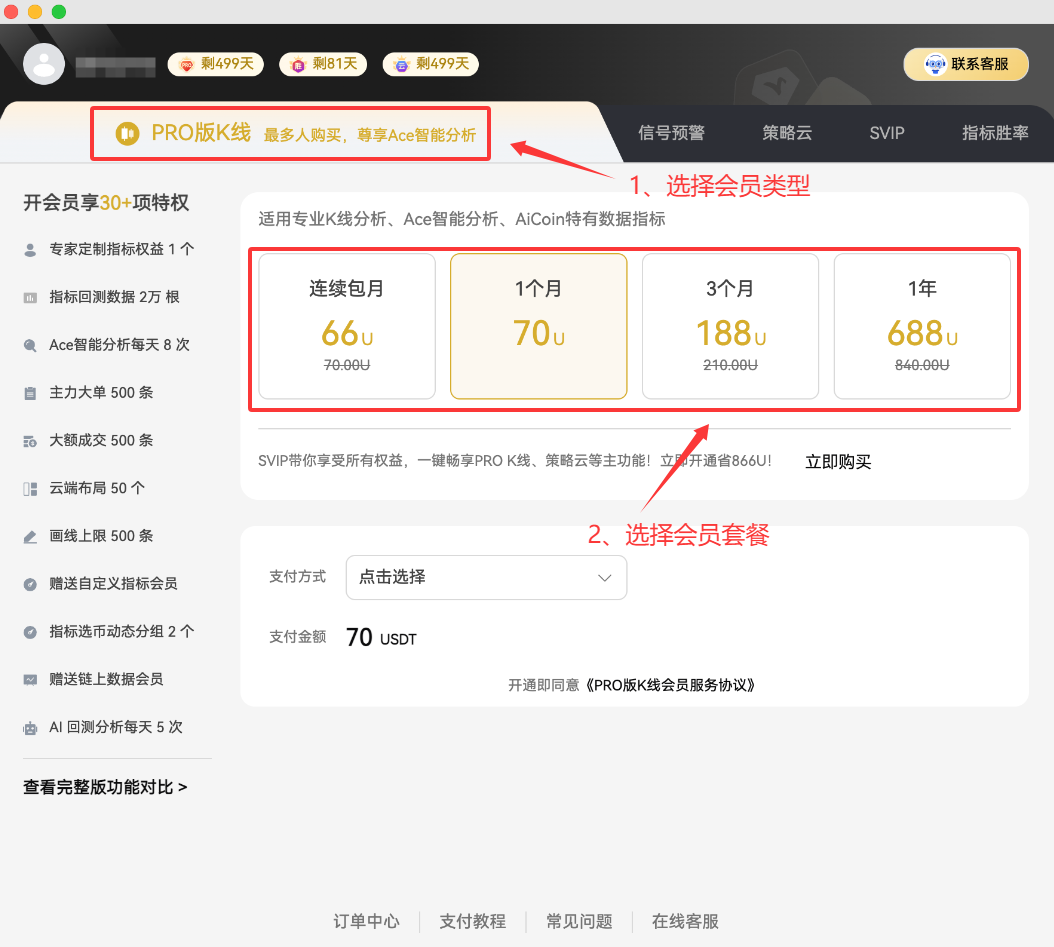
Task: Click the 立即购买 purchase button
Action: click(x=838, y=462)
